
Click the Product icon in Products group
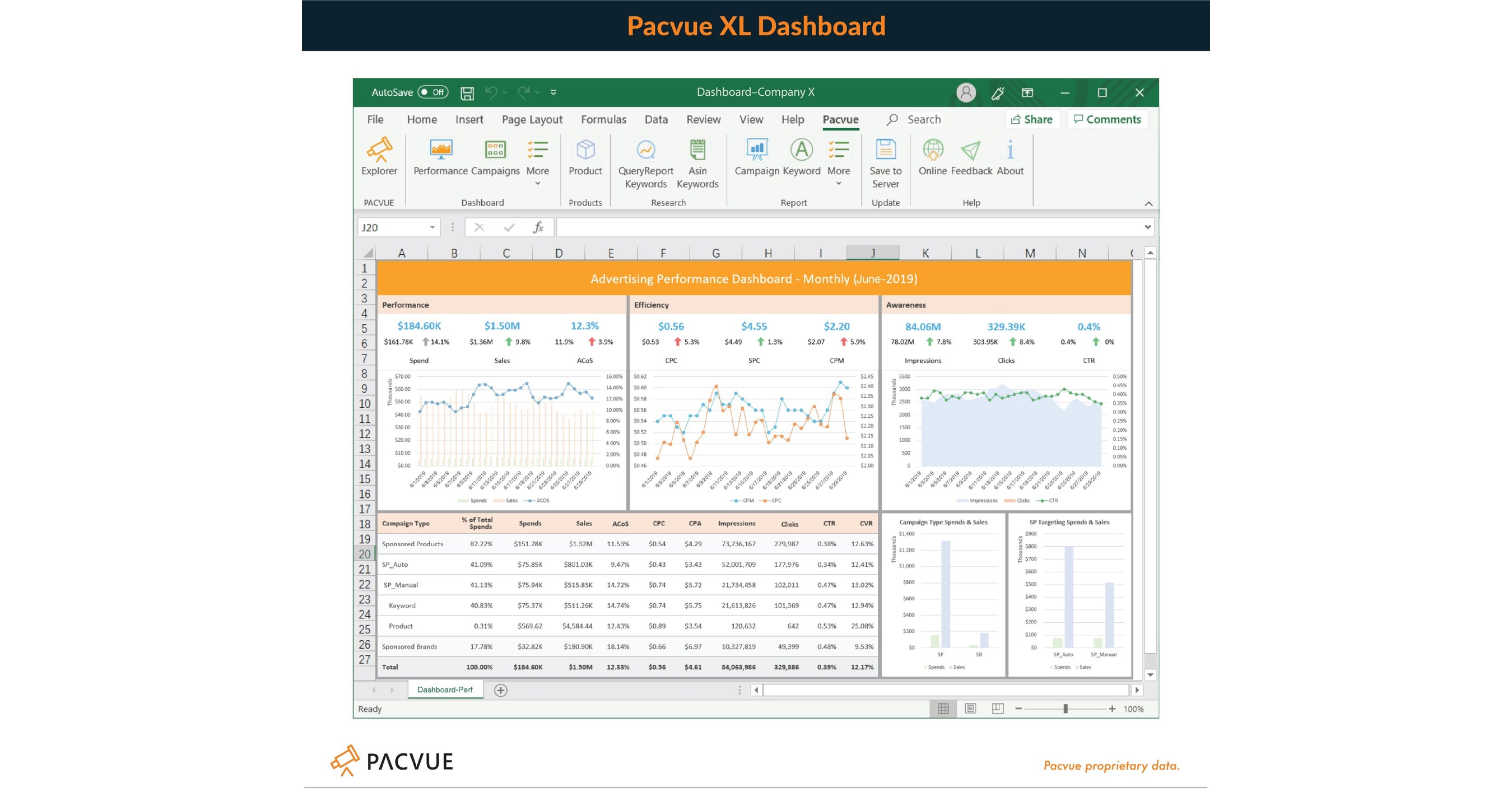tap(585, 151)
